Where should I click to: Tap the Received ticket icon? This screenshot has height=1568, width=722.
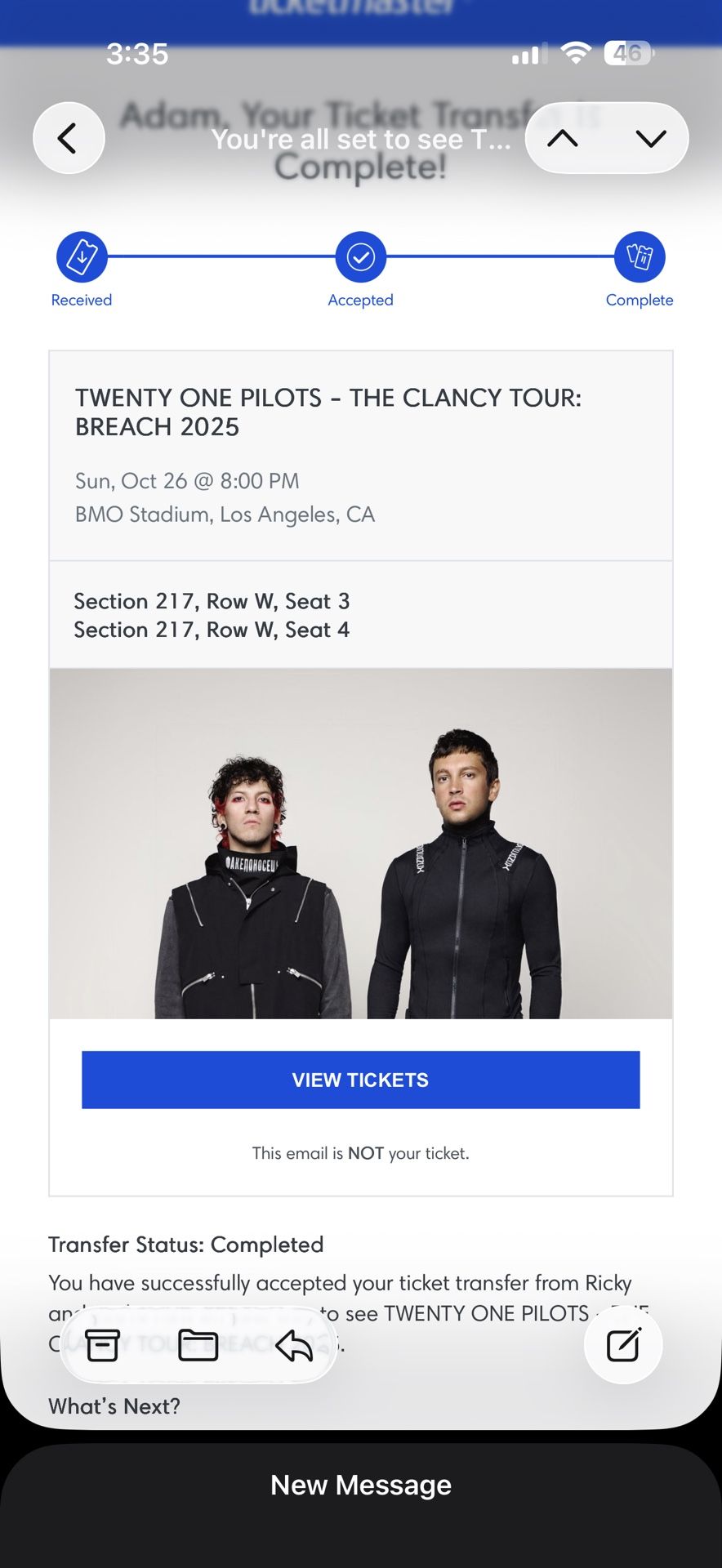81,257
